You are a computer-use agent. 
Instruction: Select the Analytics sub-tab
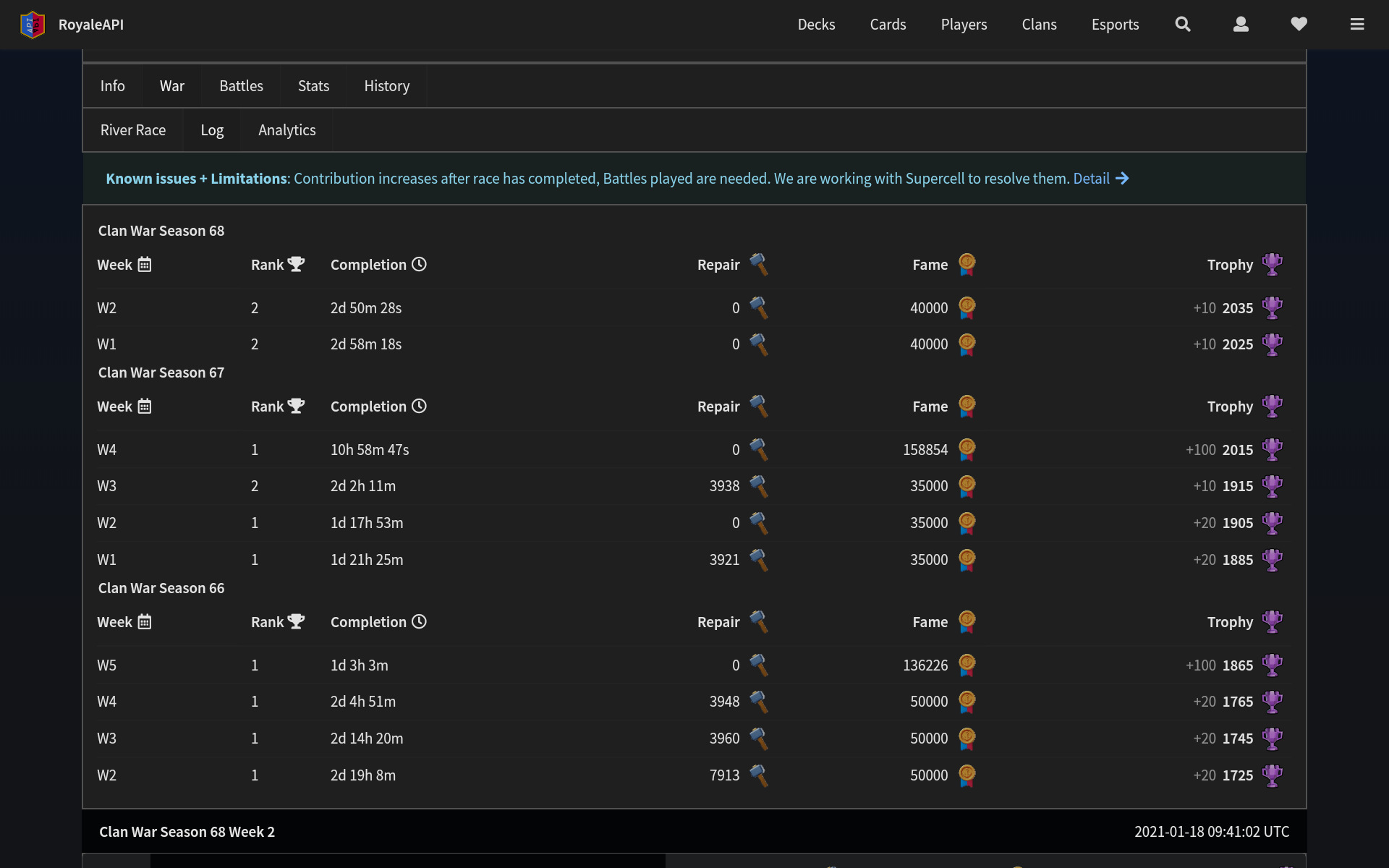click(x=286, y=130)
